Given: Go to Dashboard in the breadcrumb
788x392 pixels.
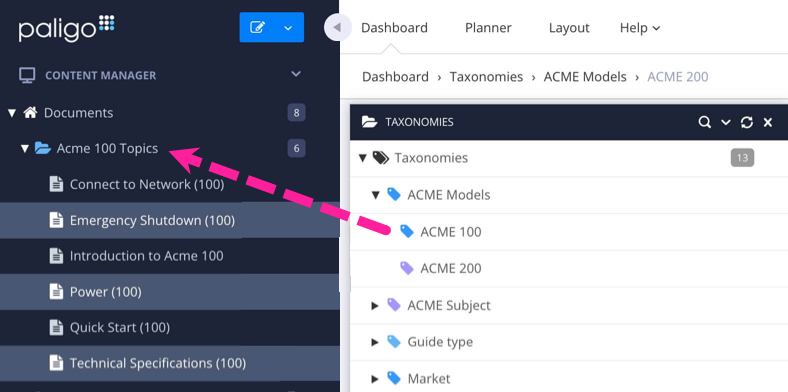Looking at the screenshot, I should [396, 77].
